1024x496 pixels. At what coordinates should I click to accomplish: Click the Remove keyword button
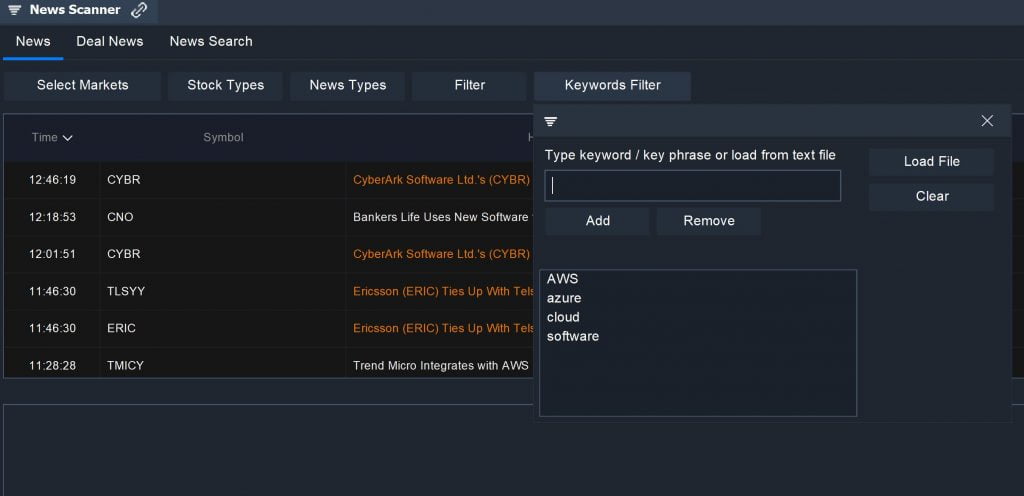click(709, 221)
